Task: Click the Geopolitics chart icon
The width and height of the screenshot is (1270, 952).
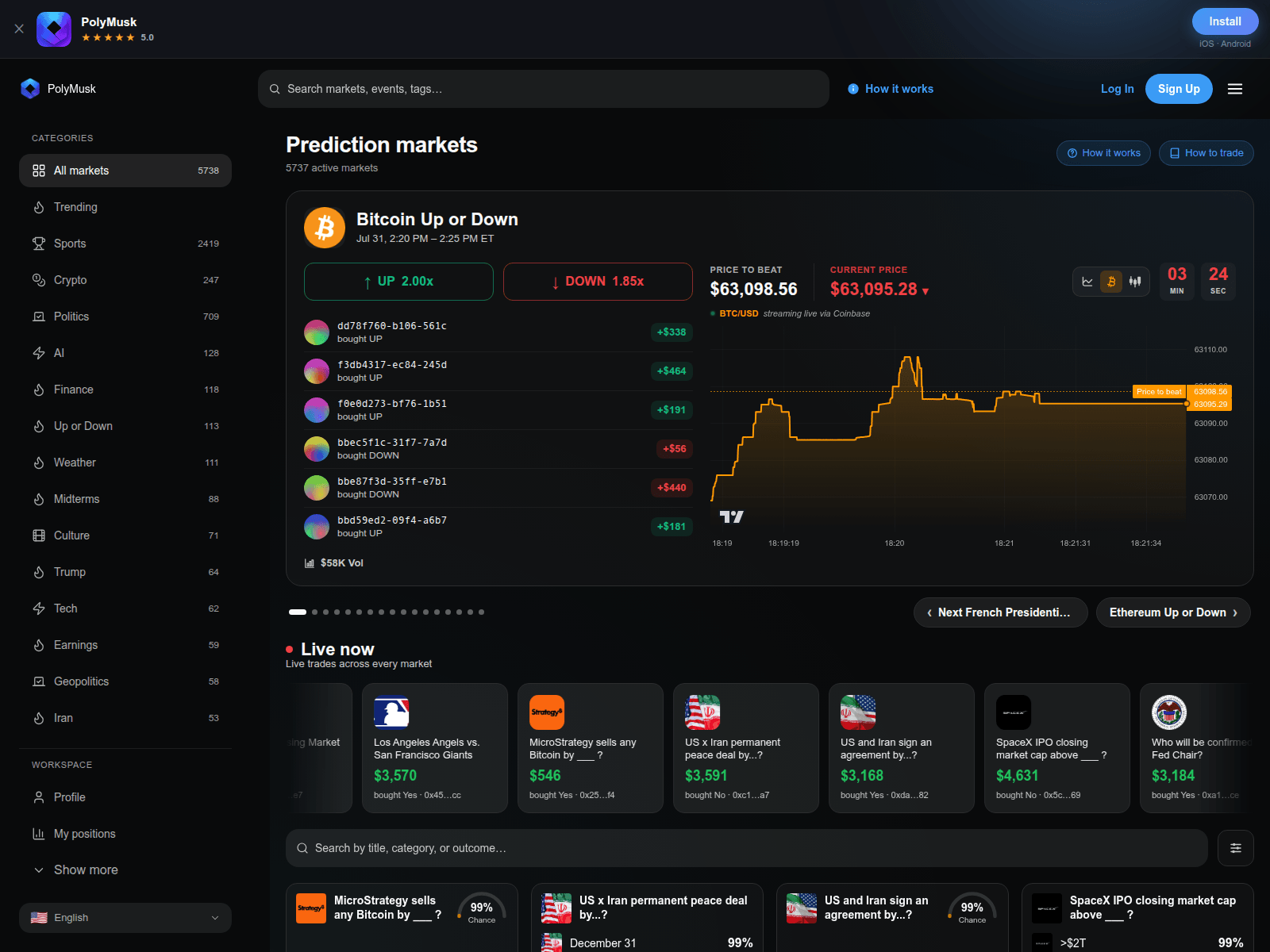Action: (39, 681)
